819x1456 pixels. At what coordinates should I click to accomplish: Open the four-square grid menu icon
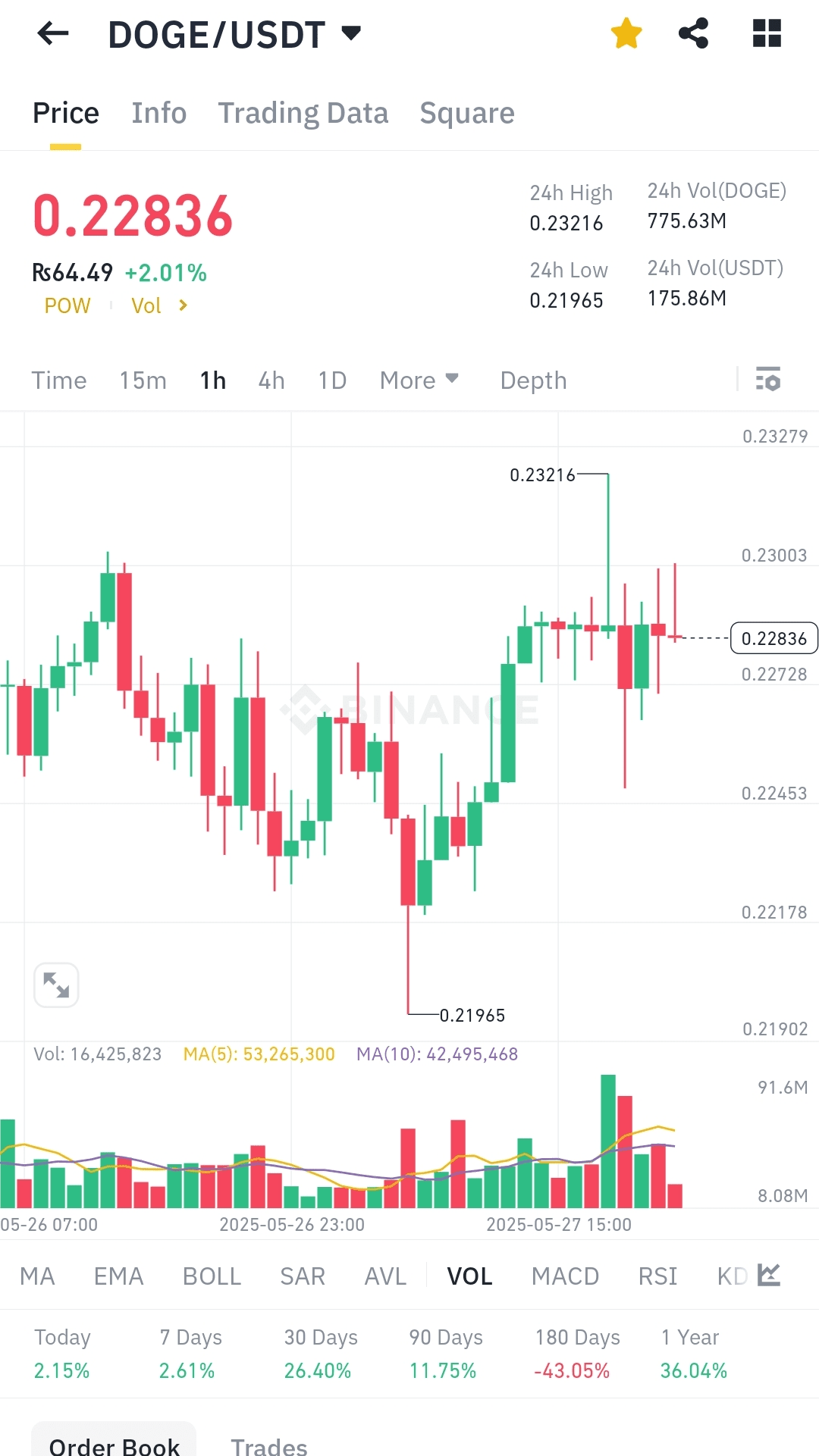pyautogui.click(x=767, y=33)
